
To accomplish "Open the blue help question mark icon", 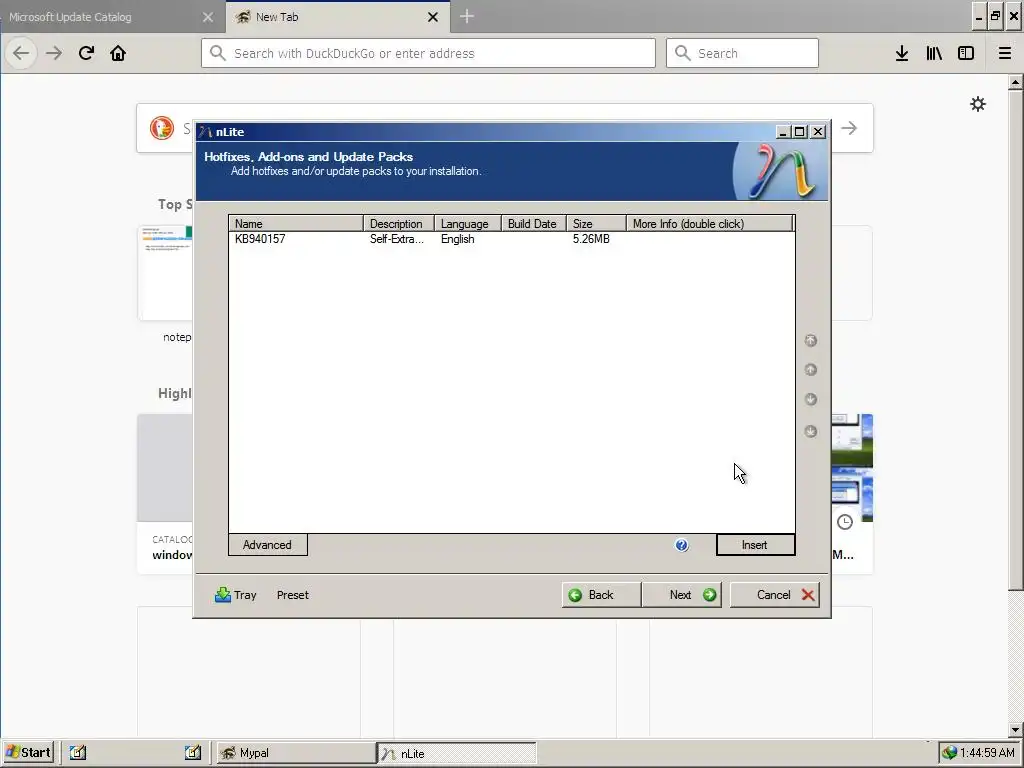I will (681, 545).
